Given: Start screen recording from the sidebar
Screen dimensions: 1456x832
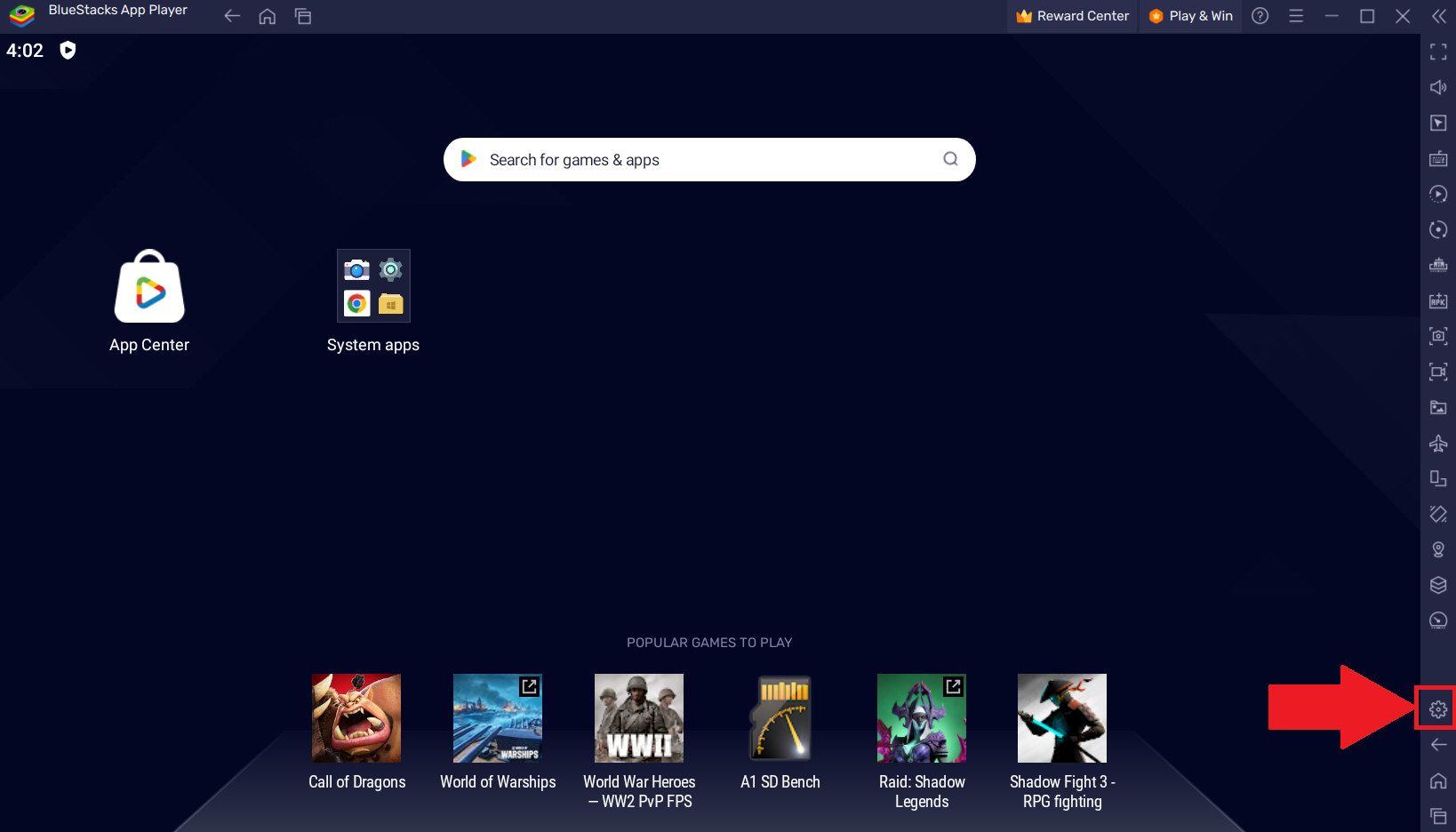Looking at the screenshot, I should [x=1438, y=372].
